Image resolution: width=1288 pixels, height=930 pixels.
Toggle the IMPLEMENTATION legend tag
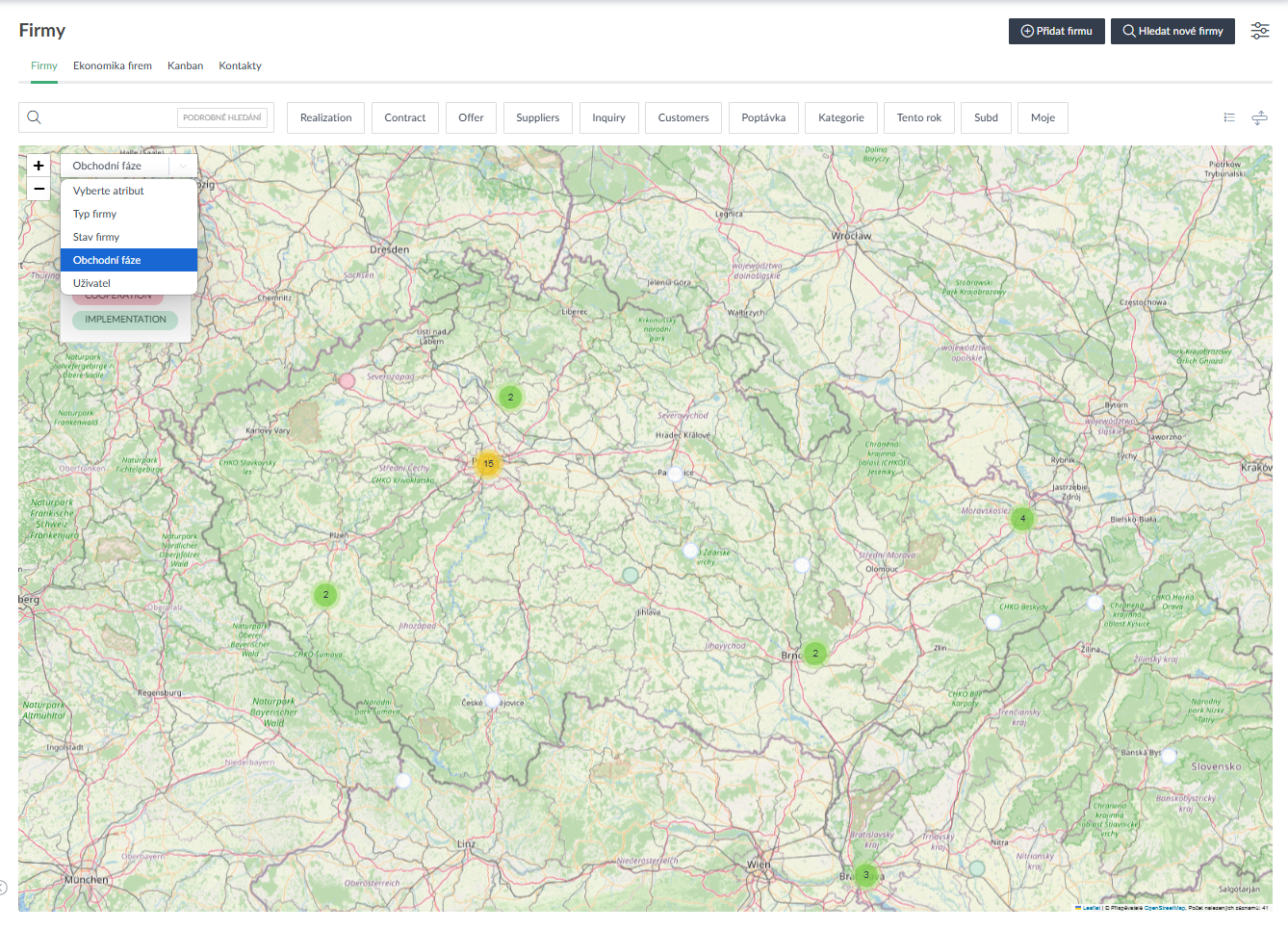(x=125, y=320)
